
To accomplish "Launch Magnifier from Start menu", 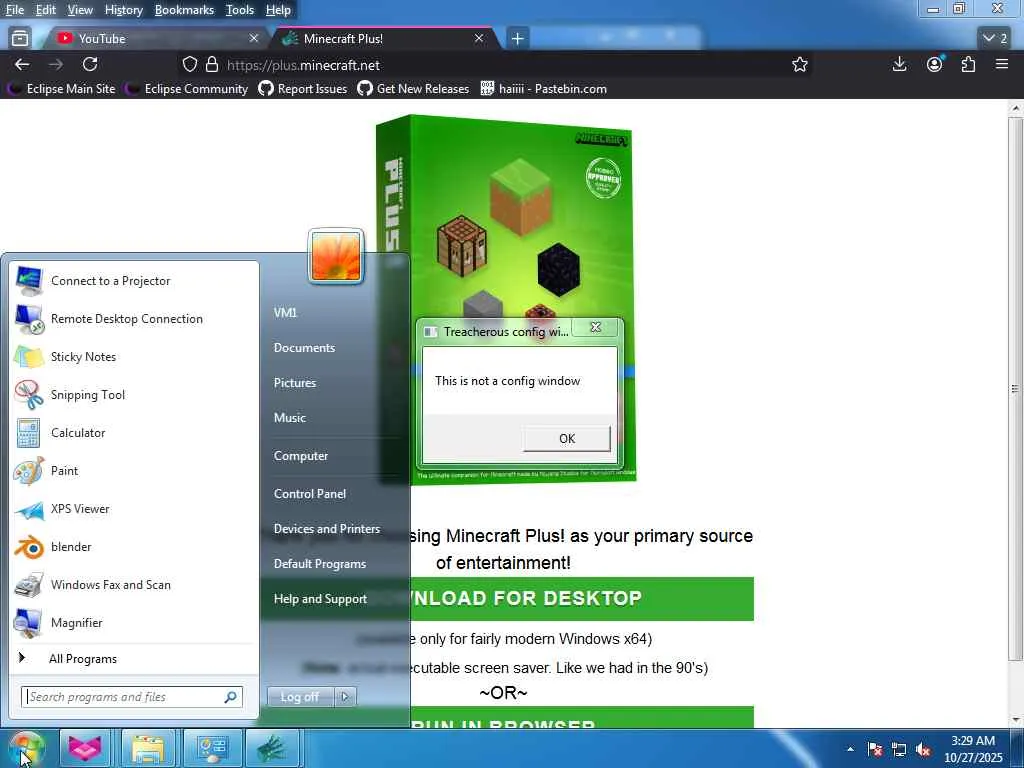I will tap(134, 622).
